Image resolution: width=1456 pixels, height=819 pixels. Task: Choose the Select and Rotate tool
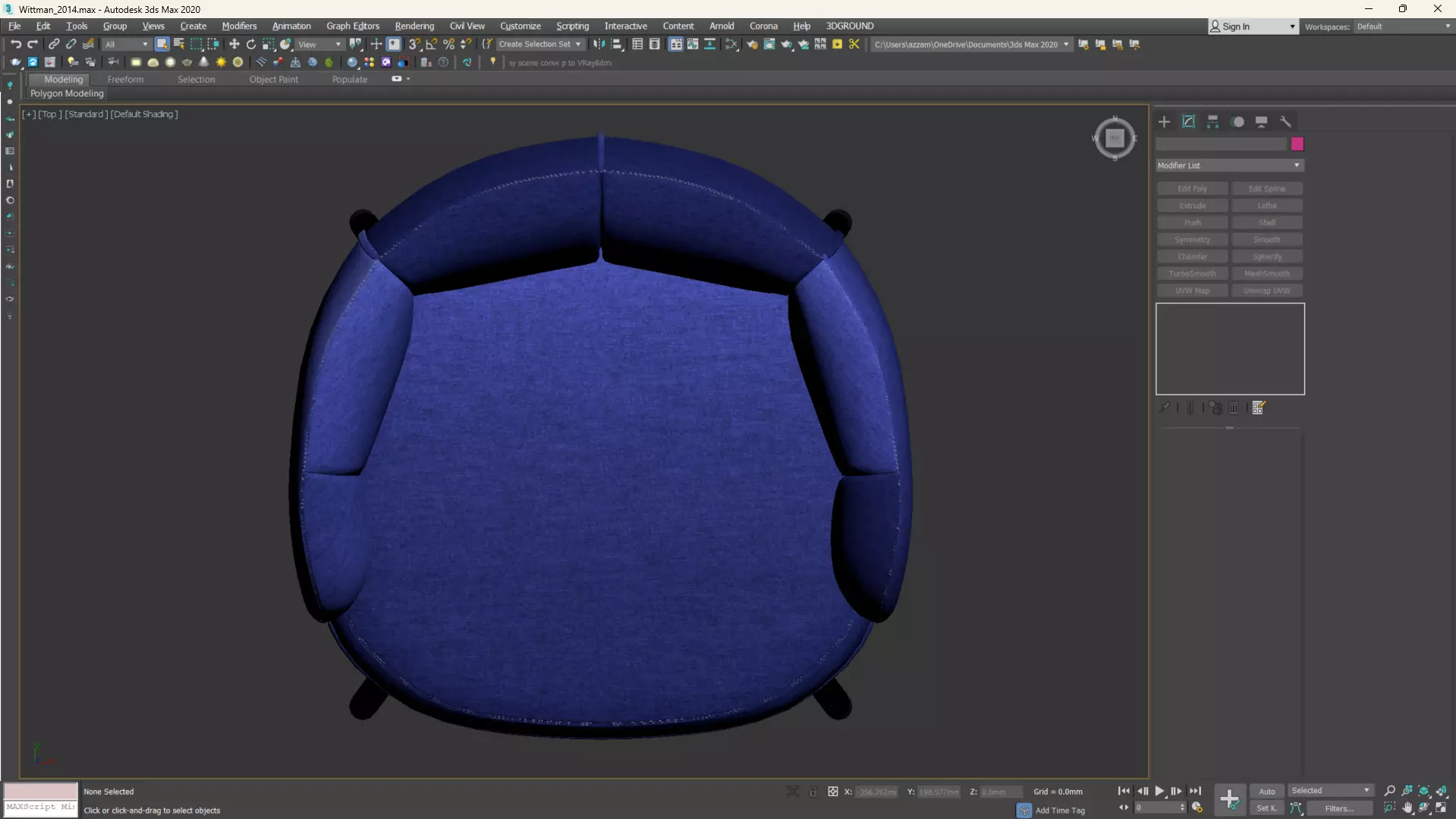[251, 44]
